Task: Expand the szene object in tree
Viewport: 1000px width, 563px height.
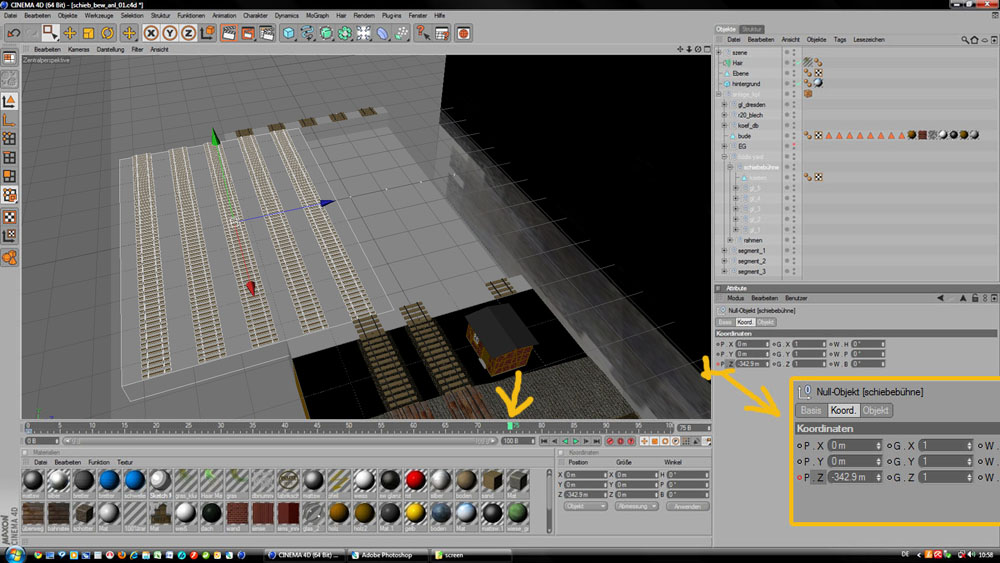Action: (x=719, y=52)
